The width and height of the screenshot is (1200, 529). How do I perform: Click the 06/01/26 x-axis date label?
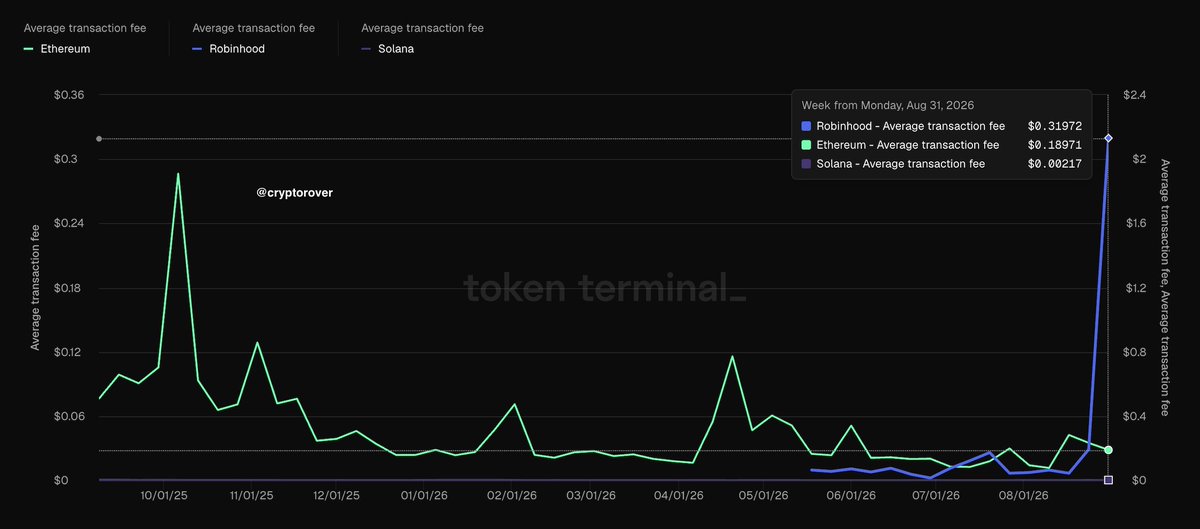pos(851,495)
